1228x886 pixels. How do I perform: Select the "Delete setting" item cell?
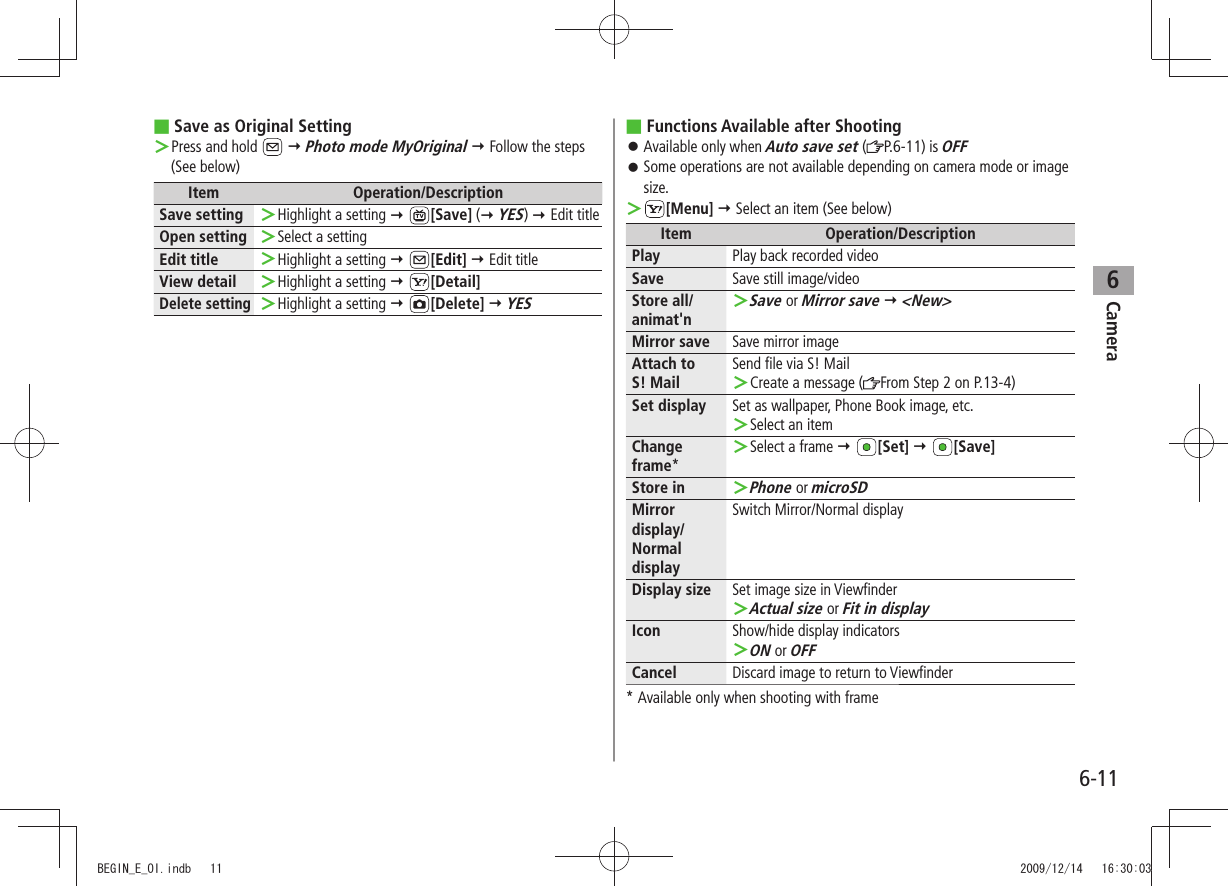(204, 304)
